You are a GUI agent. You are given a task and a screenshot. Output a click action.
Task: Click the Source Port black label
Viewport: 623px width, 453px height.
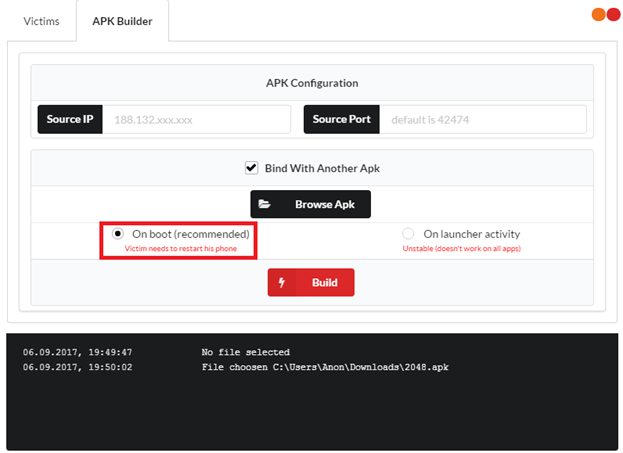pyautogui.click(x=341, y=119)
